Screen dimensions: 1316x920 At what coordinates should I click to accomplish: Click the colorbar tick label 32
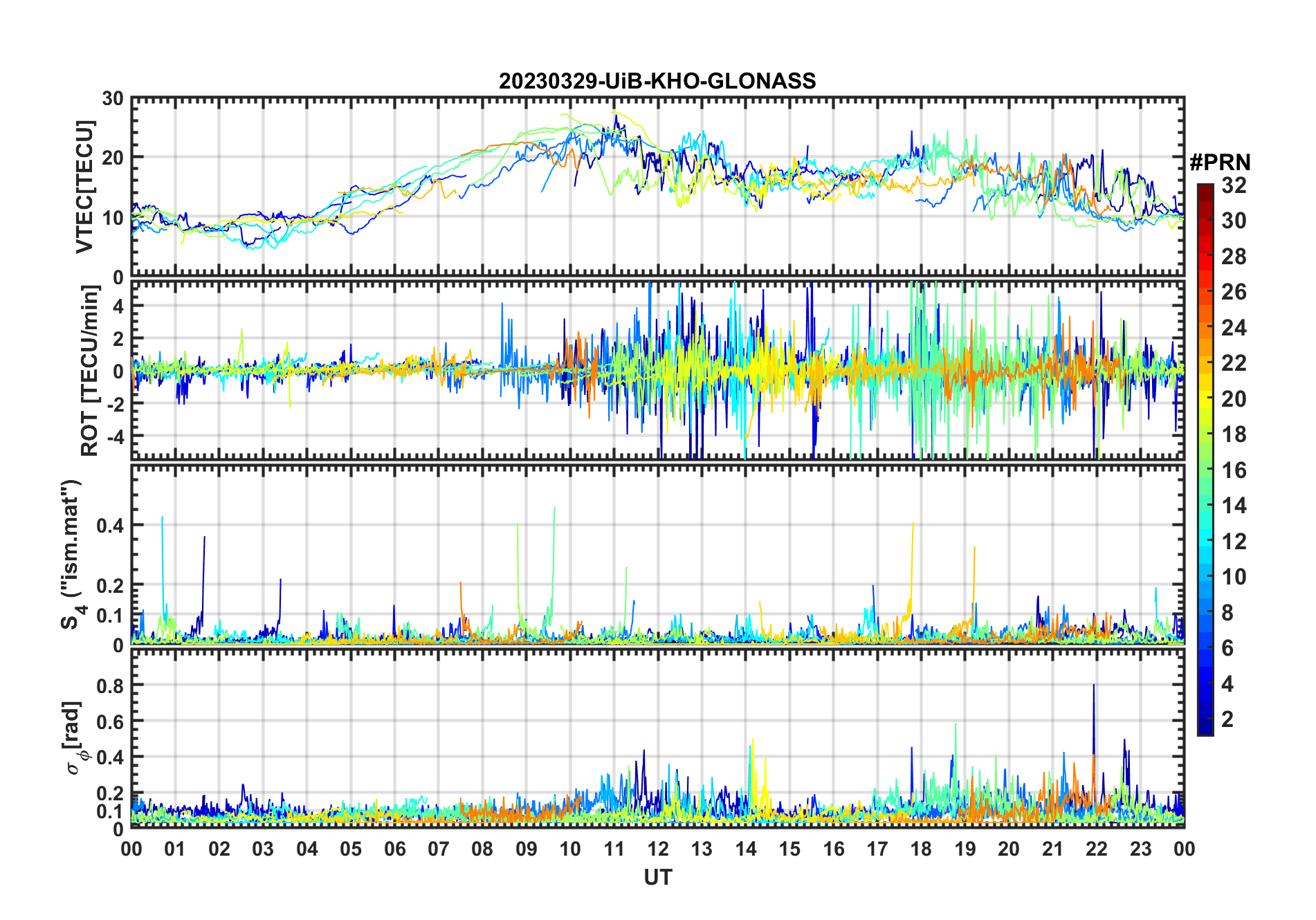point(1234,185)
